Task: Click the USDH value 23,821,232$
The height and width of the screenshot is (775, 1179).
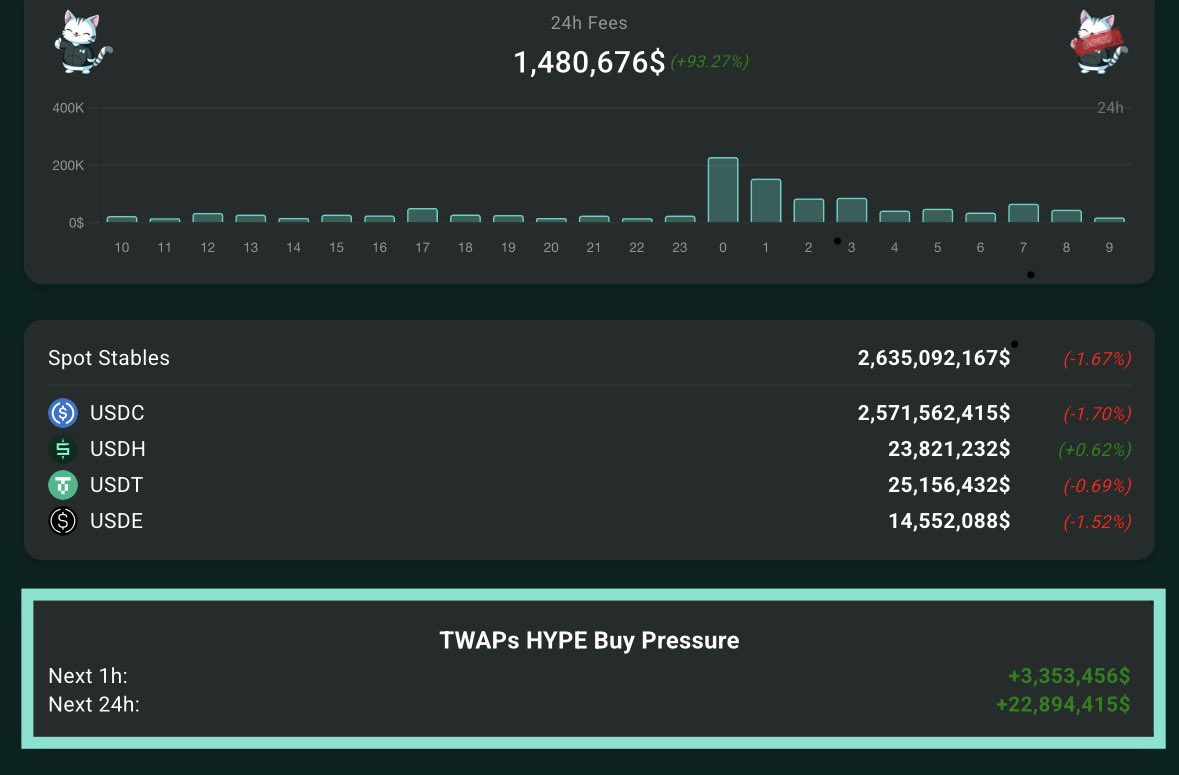Action: [x=949, y=449]
